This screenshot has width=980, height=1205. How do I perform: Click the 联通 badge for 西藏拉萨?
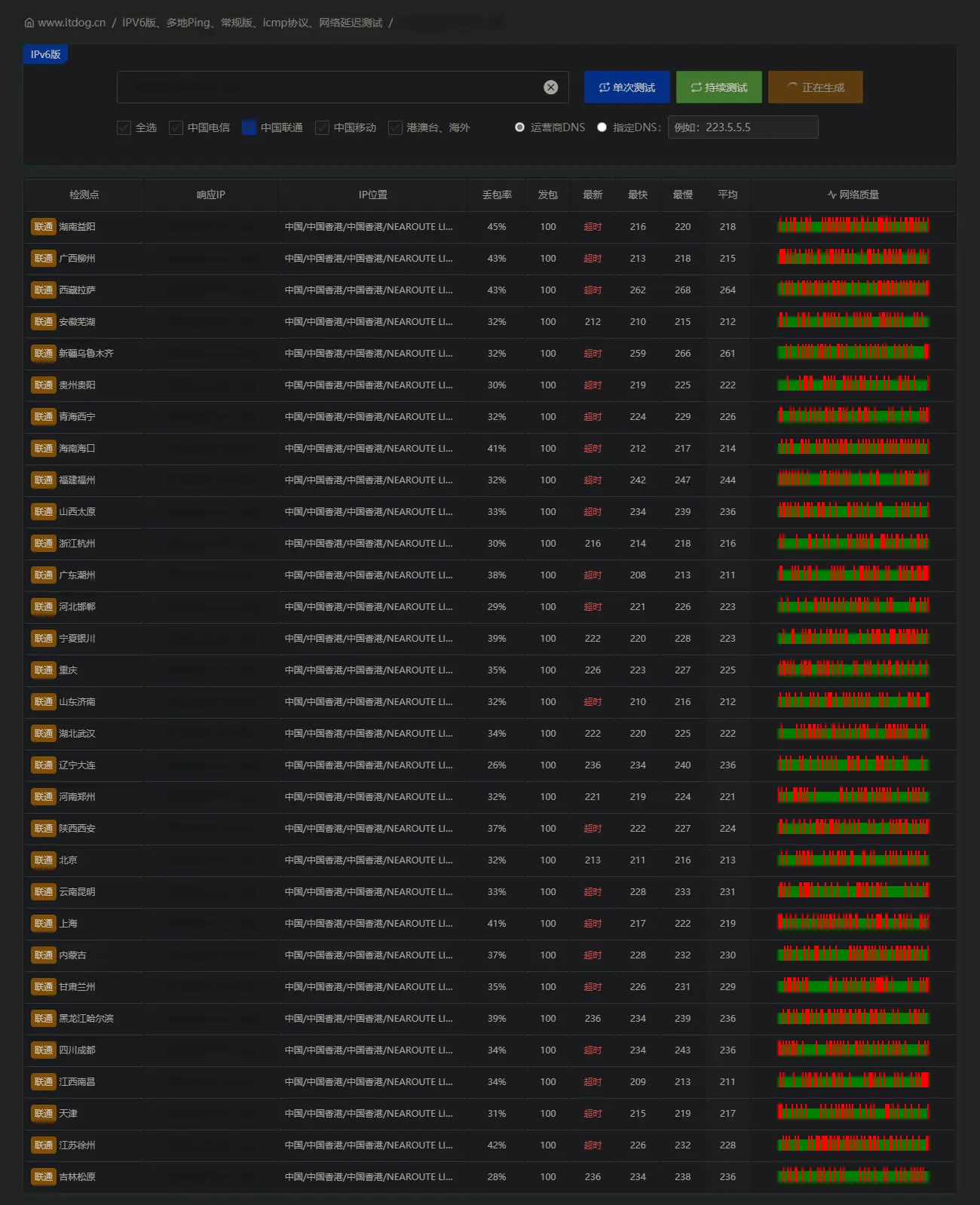tap(44, 290)
